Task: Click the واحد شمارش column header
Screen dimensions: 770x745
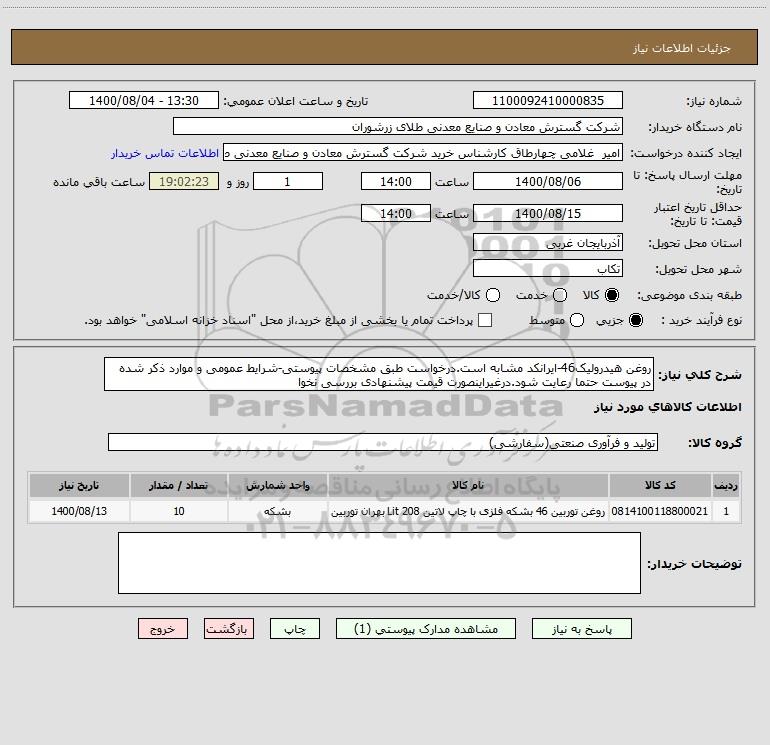Action: 278,485
